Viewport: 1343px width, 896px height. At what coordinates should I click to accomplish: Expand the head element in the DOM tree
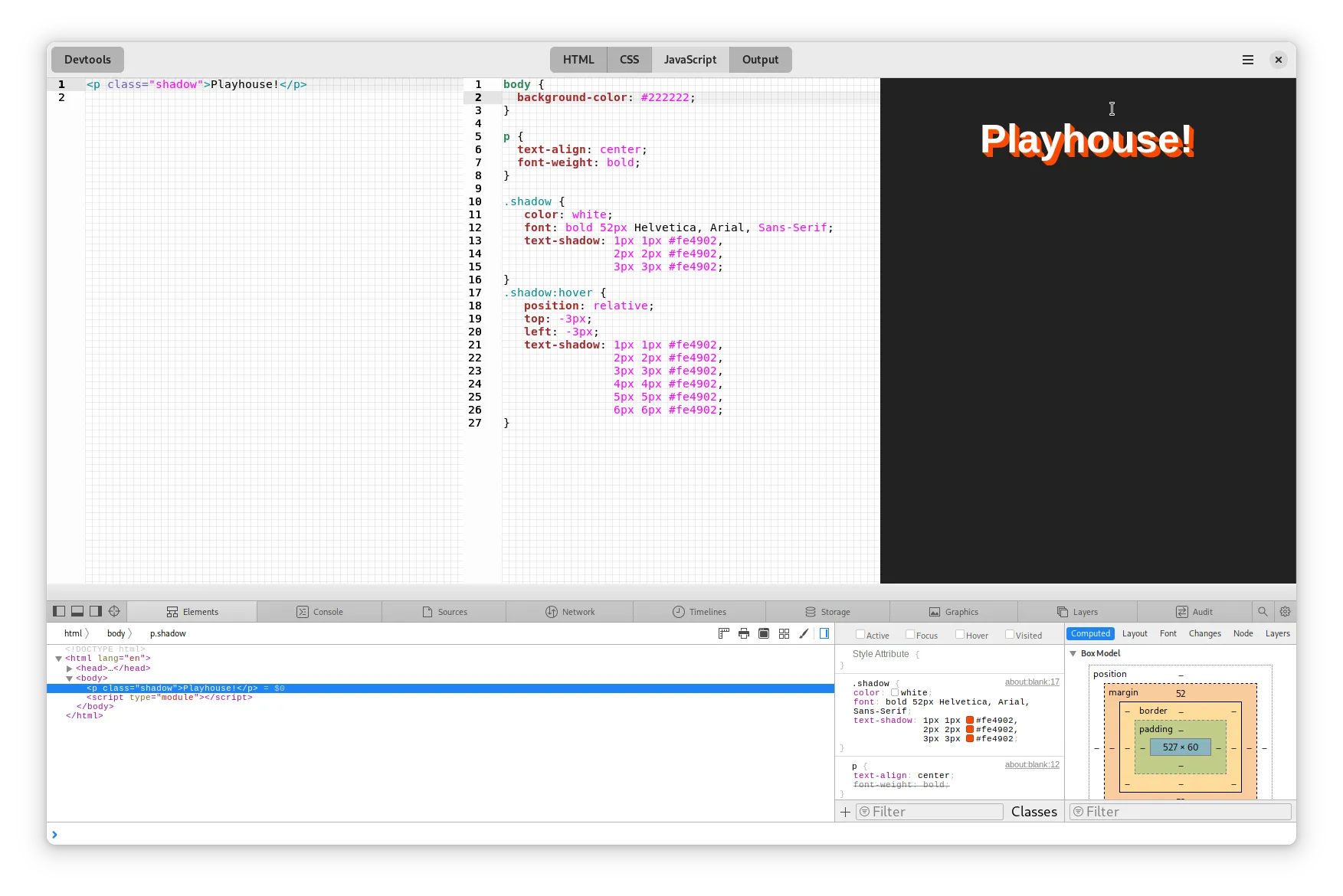tap(70, 669)
